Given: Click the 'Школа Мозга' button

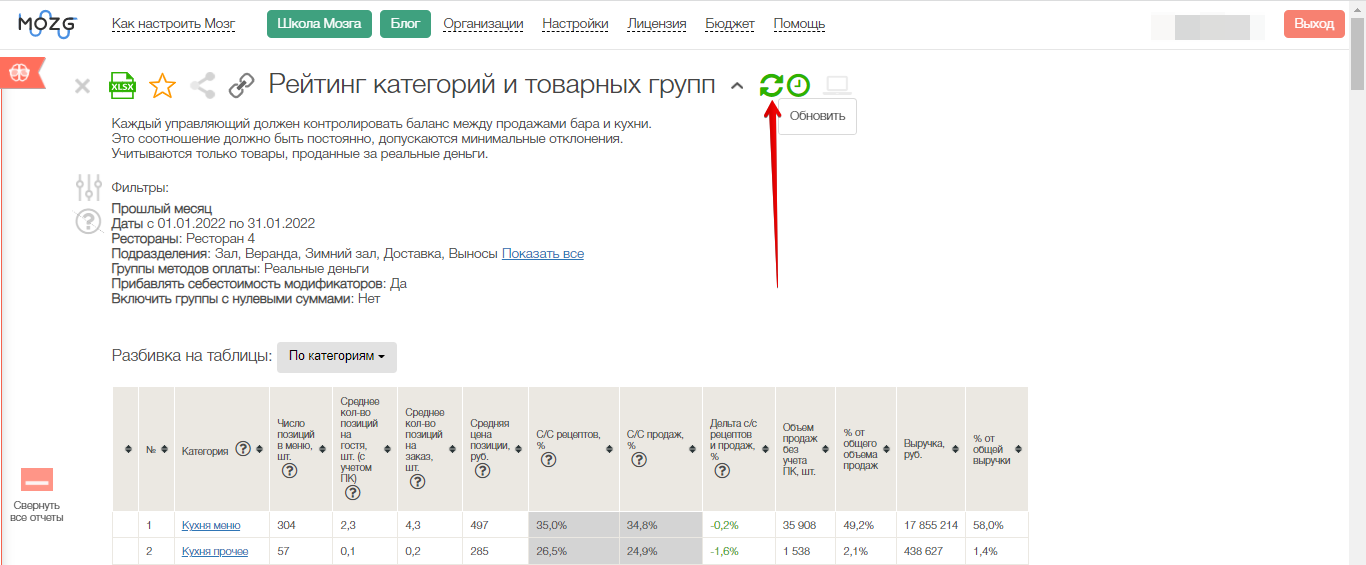Looking at the screenshot, I should click(319, 24).
